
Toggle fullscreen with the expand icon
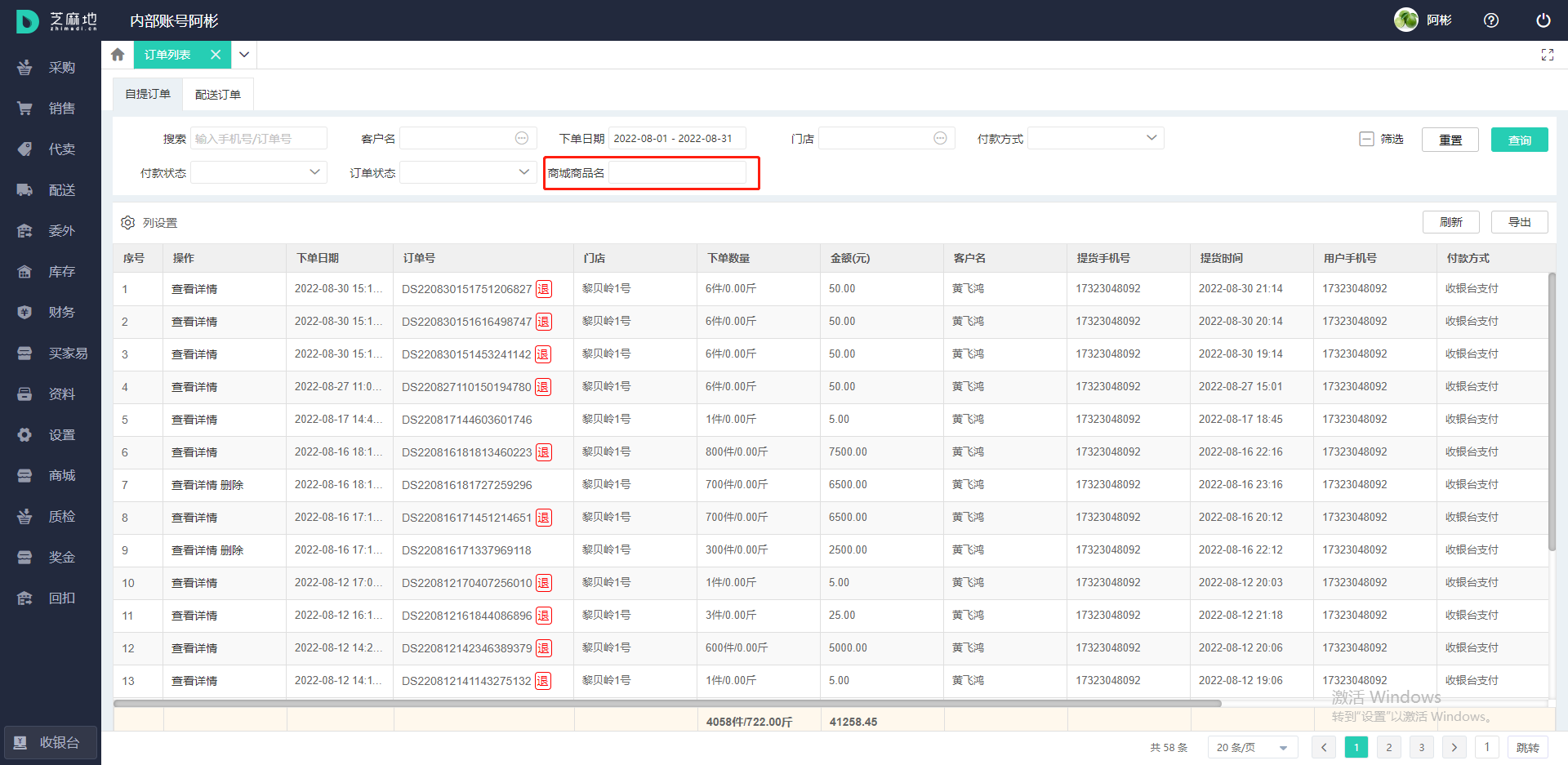coord(1547,55)
